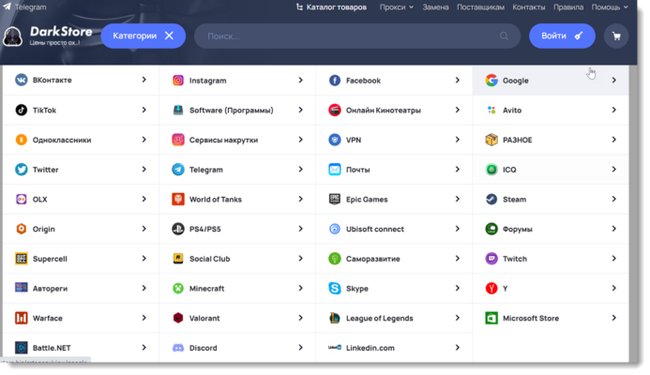Open the Ubisoft connect icon
This screenshot has height=375, width=650.
(335, 229)
